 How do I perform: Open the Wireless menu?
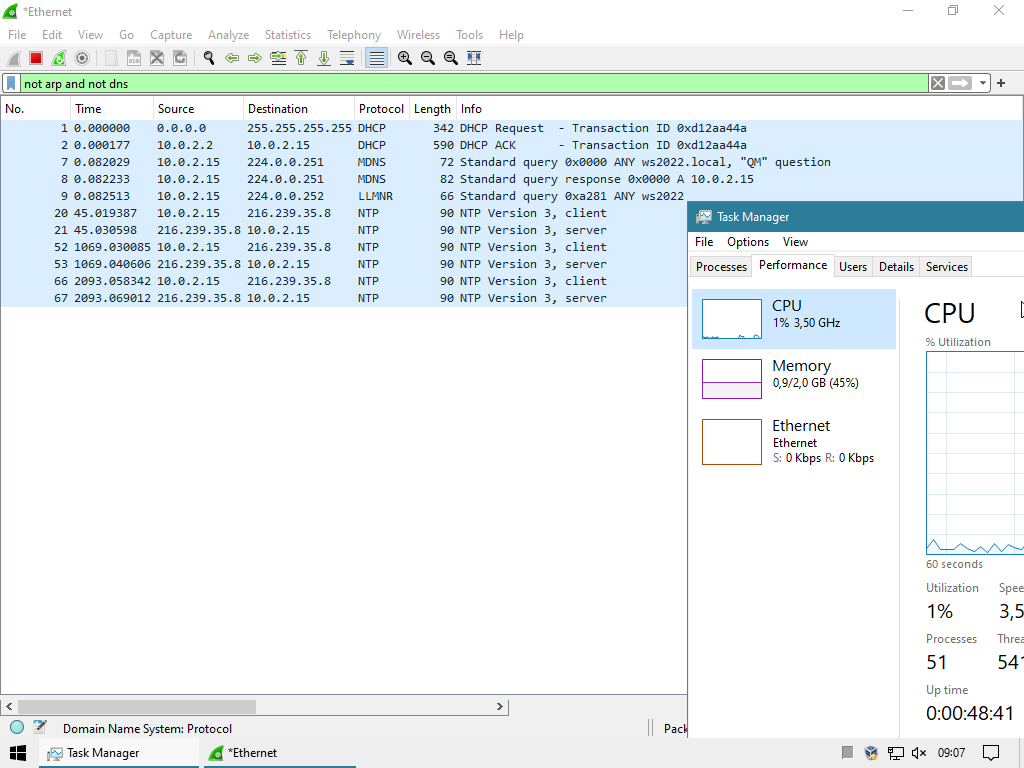coord(419,35)
